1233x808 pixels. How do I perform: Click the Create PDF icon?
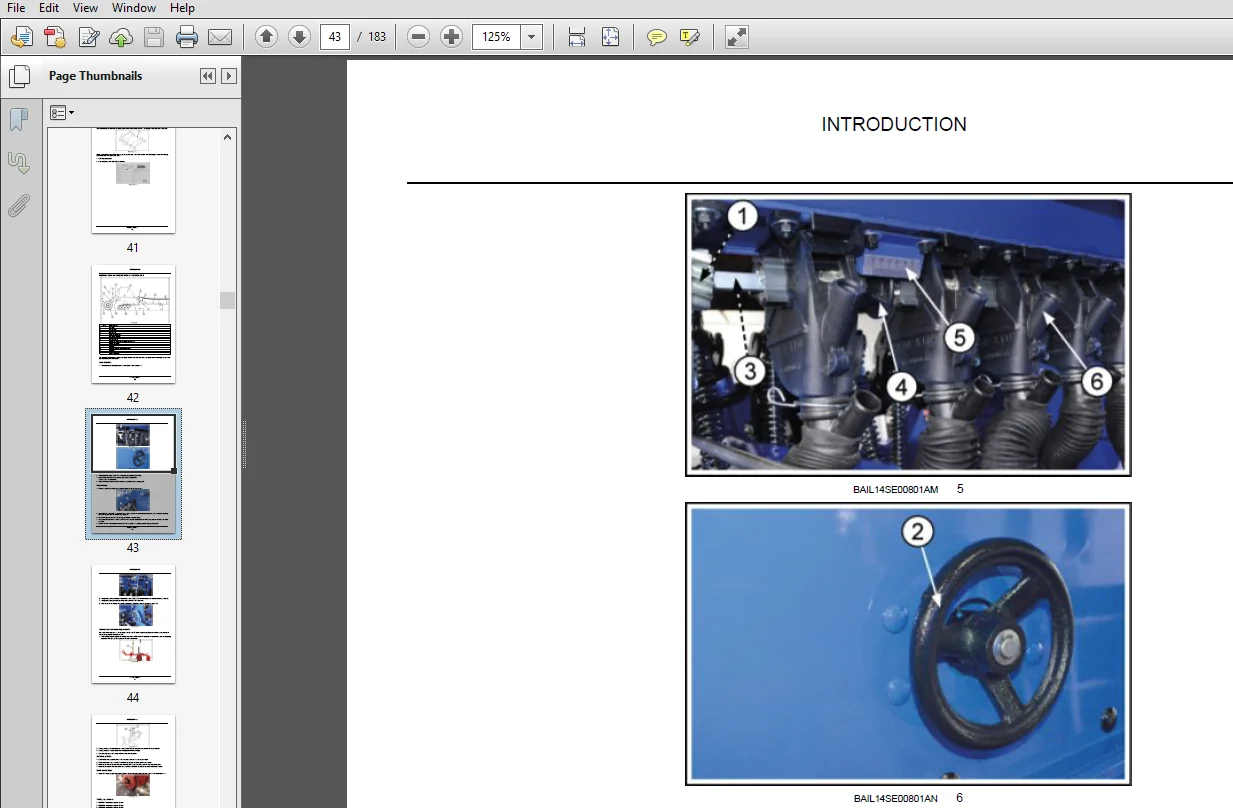pos(55,38)
